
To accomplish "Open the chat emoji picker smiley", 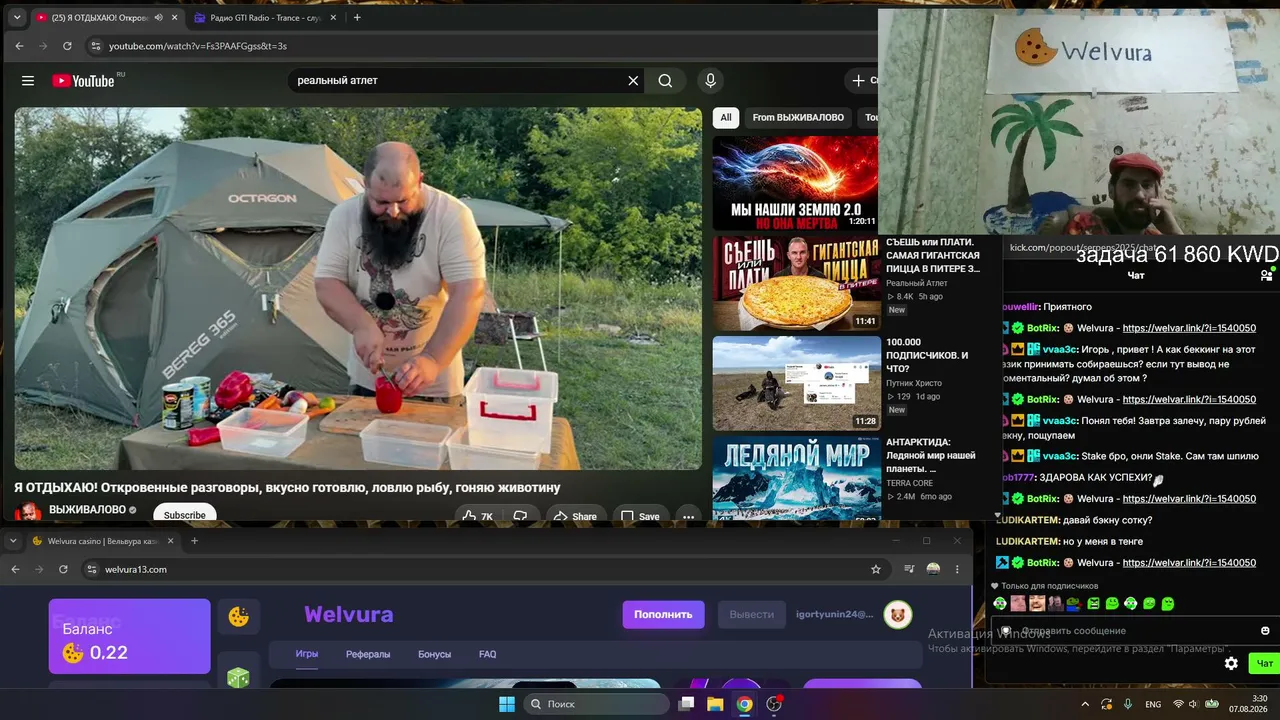I will (1265, 631).
